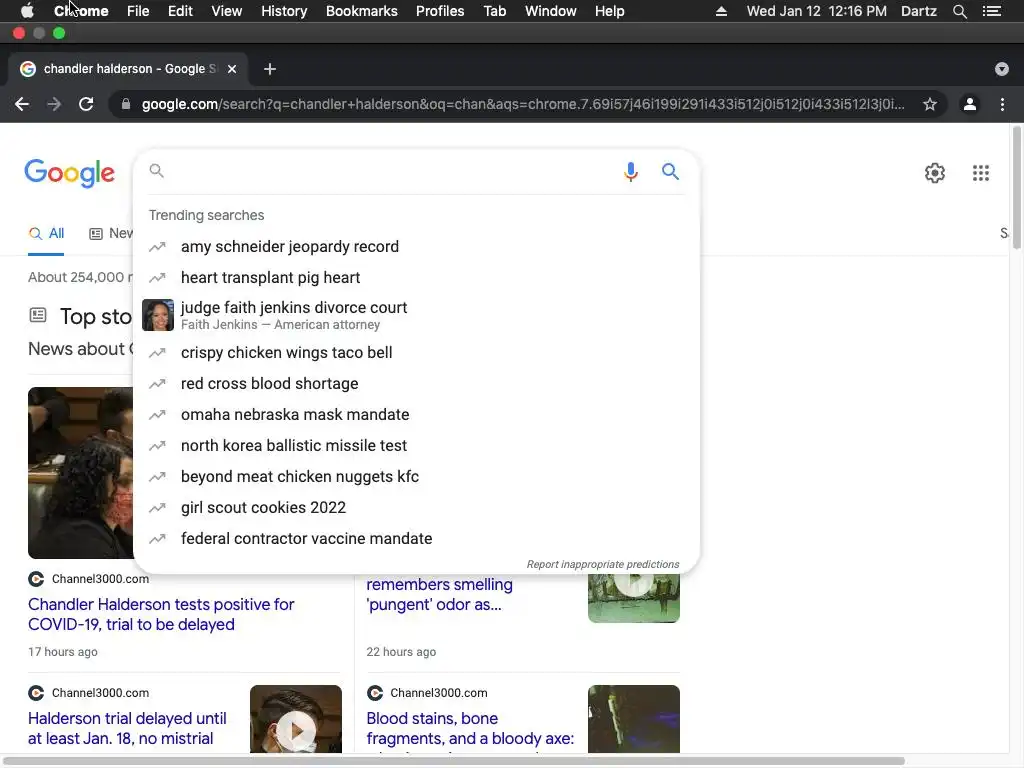This screenshot has height=768, width=1024.
Task: Open Chrome three-dot menu
Action: click(x=1002, y=104)
